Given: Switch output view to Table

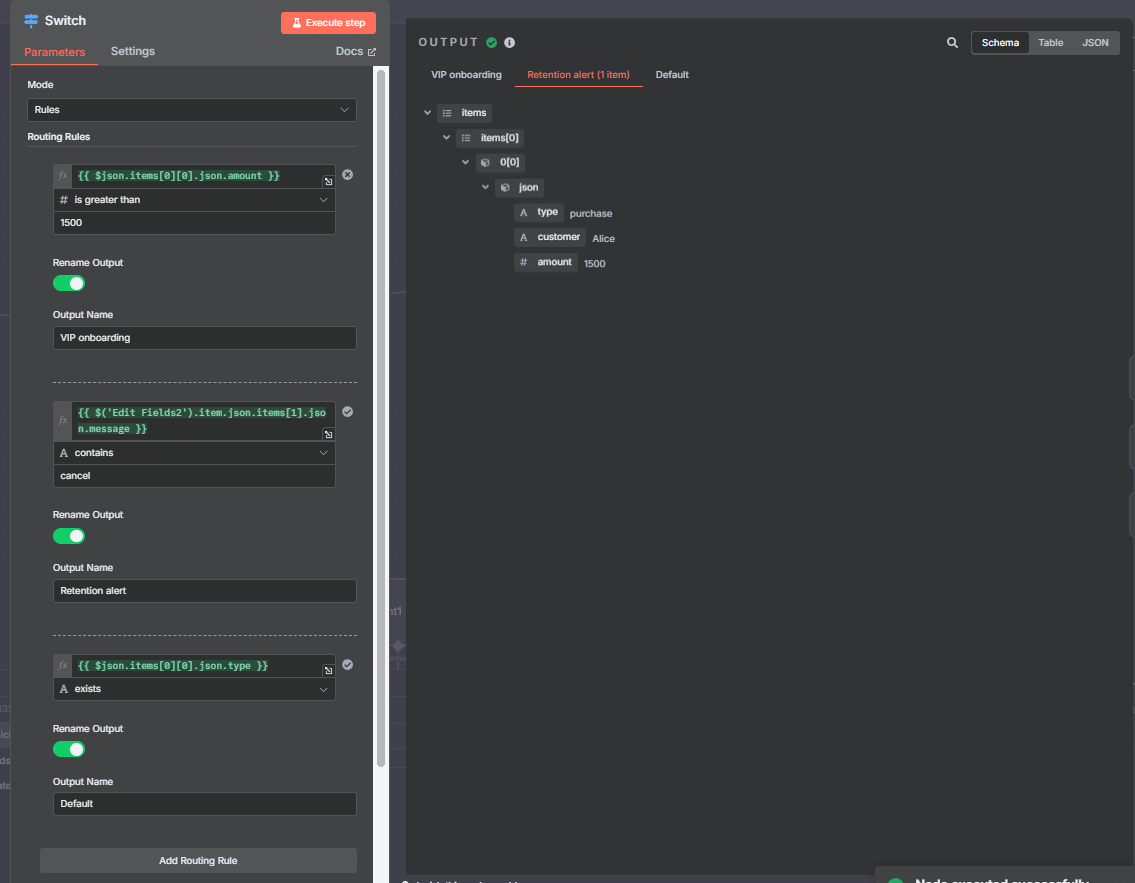Looking at the screenshot, I should coord(1050,43).
